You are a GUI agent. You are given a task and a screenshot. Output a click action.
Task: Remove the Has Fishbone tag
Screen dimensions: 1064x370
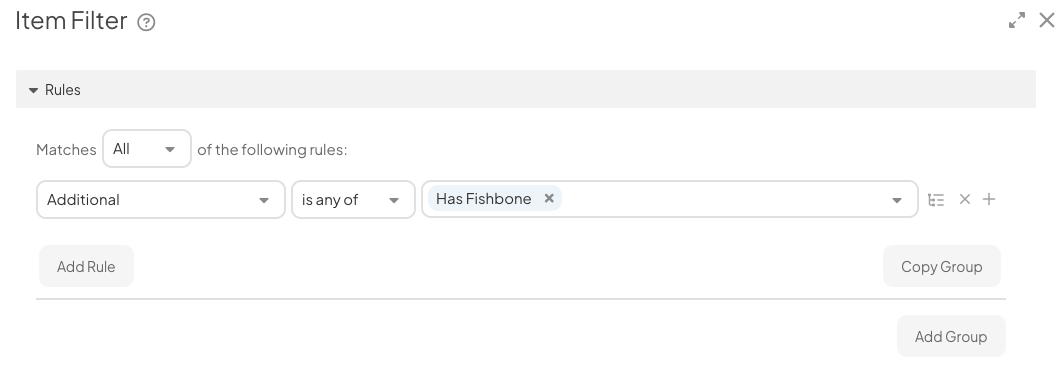(x=549, y=198)
